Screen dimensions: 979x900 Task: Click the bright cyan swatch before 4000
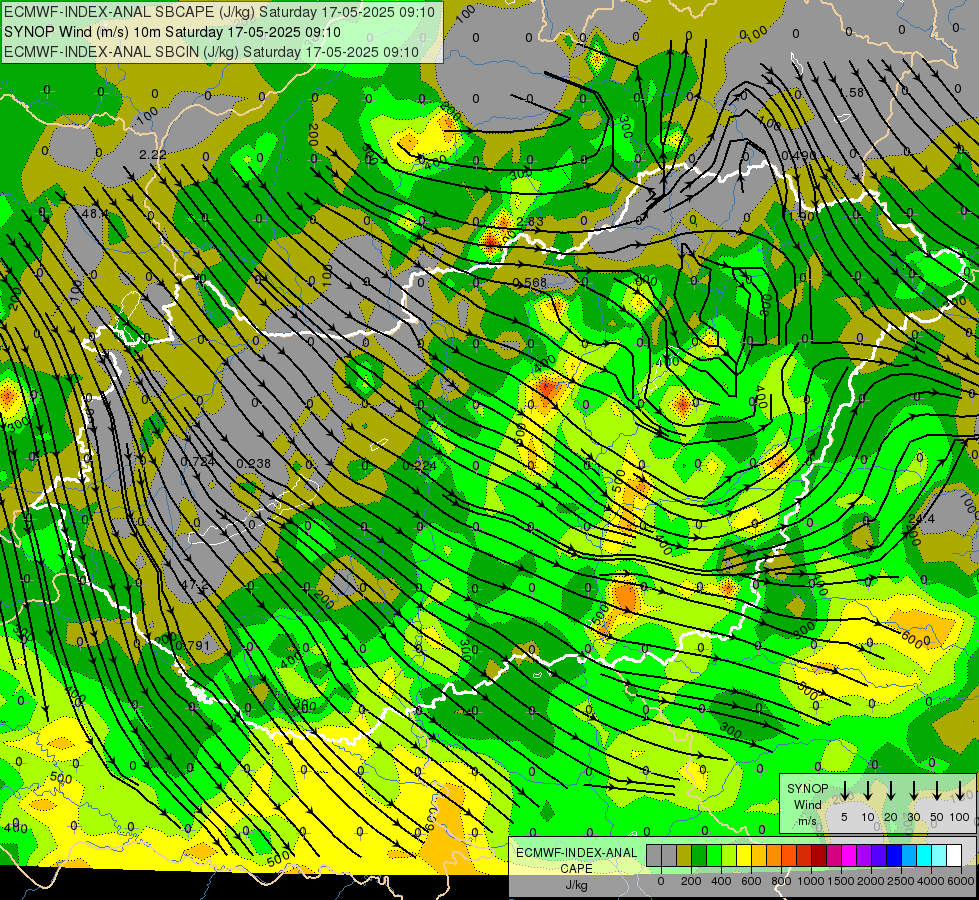click(x=924, y=855)
